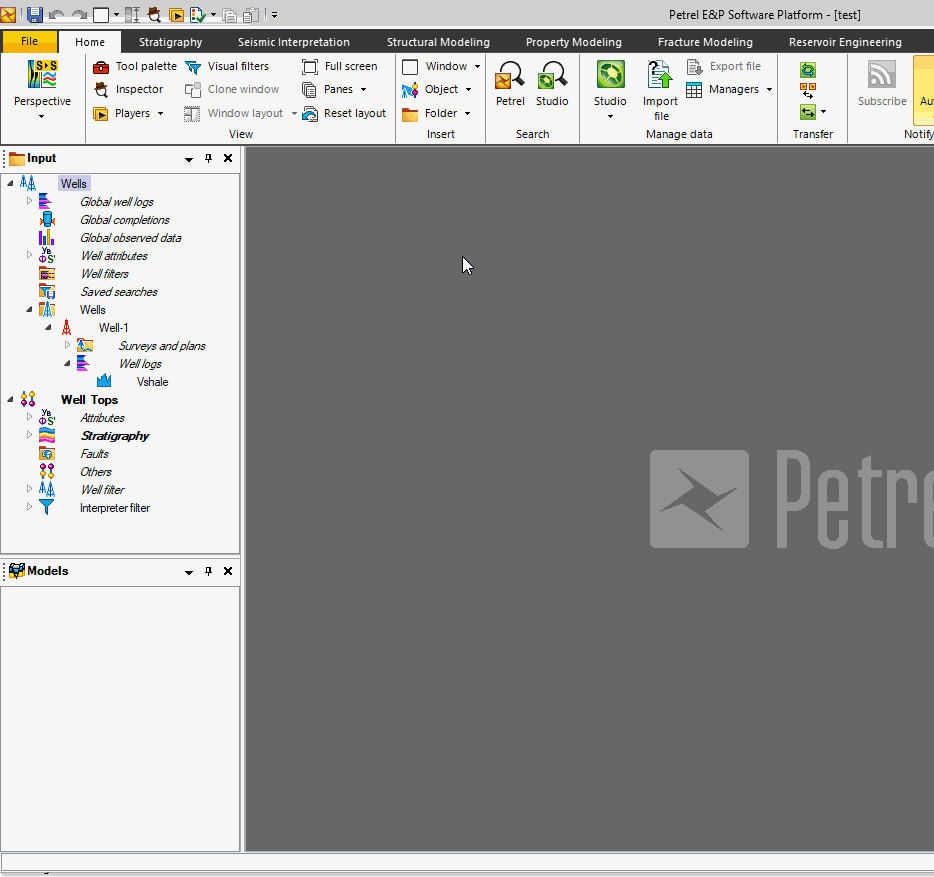Open the Managers dropdown
This screenshot has width=934, height=877.
click(x=729, y=89)
